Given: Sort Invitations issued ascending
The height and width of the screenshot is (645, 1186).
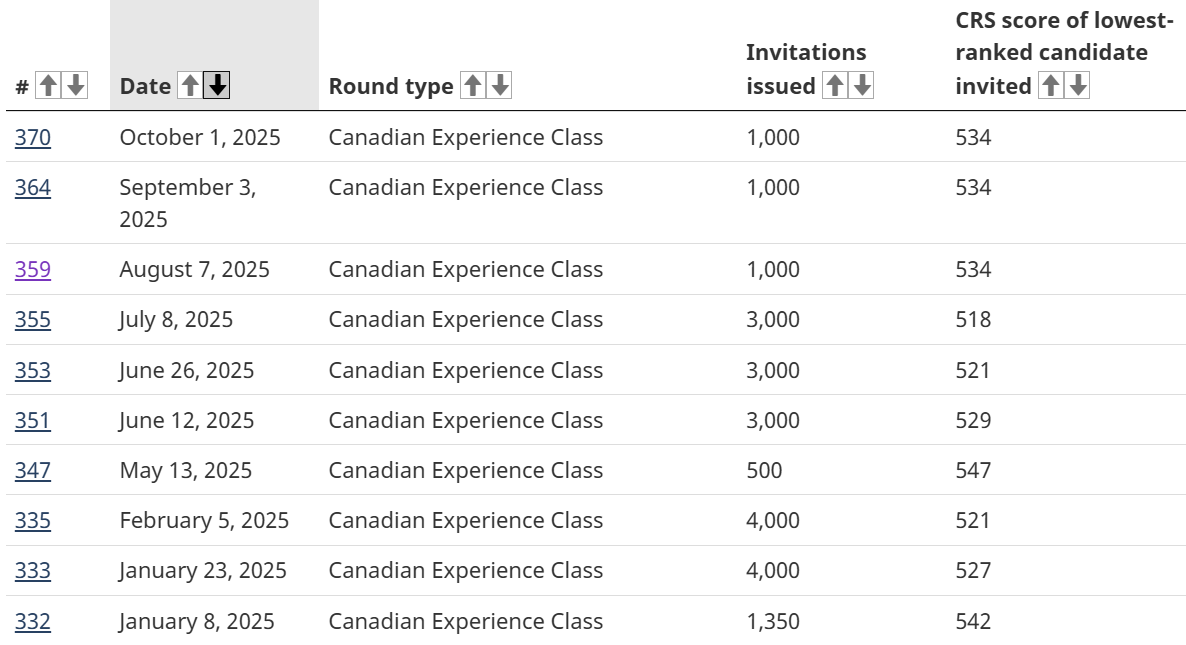Looking at the screenshot, I should pyautogui.click(x=834, y=86).
